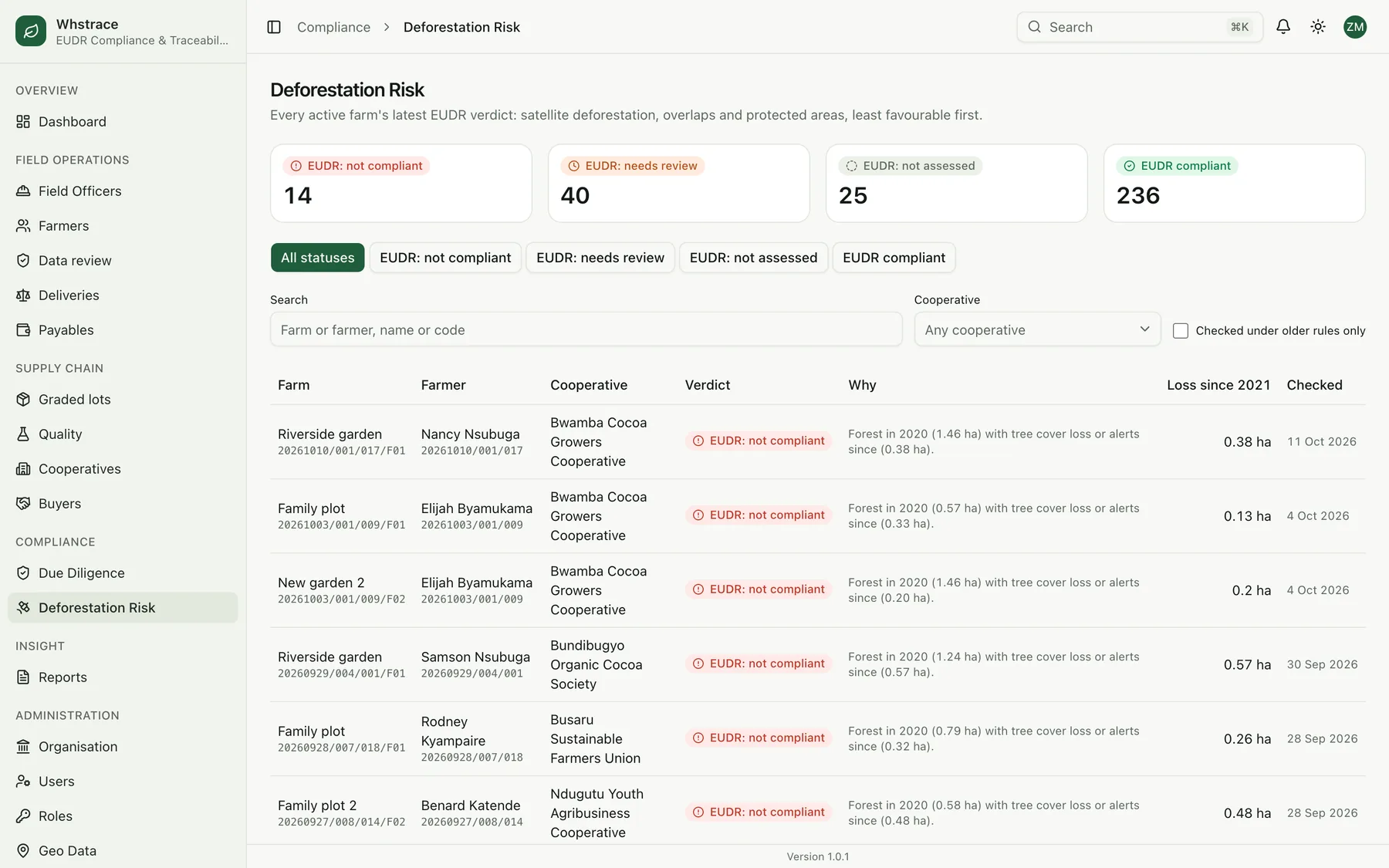Click the EUDR: not compliant summary card
The height and width of the screenshot is (868, 1389).
point(401,184)
